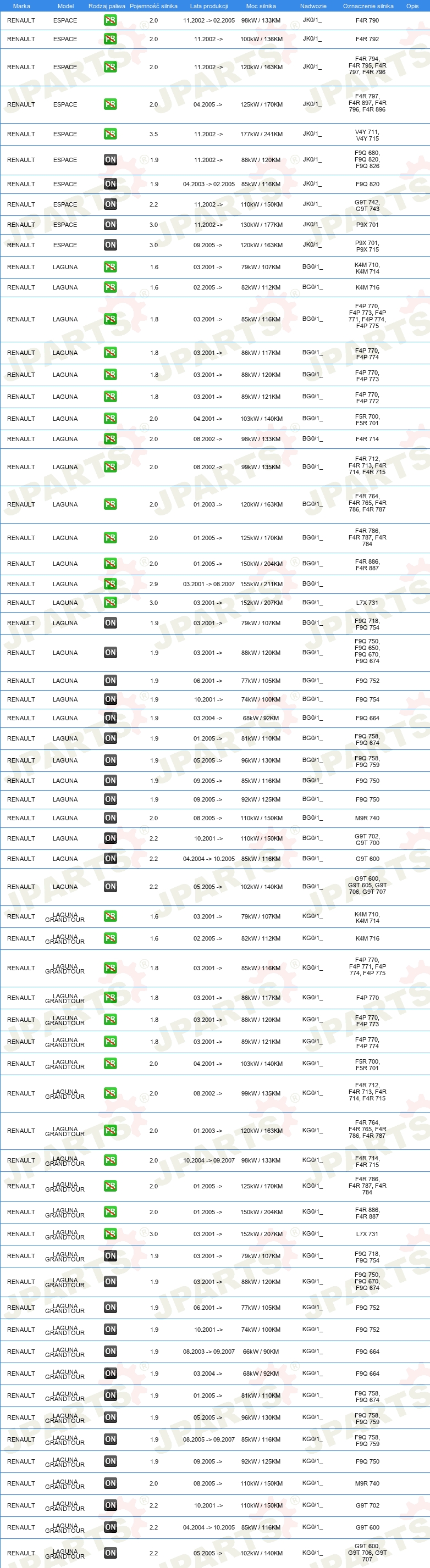Viewport: 430px width, 1568px height.
Task: Click petrol icon in Laguna Grandtour 10.2004 -> 09.2007 row
Action: [x=110, y=1160]
